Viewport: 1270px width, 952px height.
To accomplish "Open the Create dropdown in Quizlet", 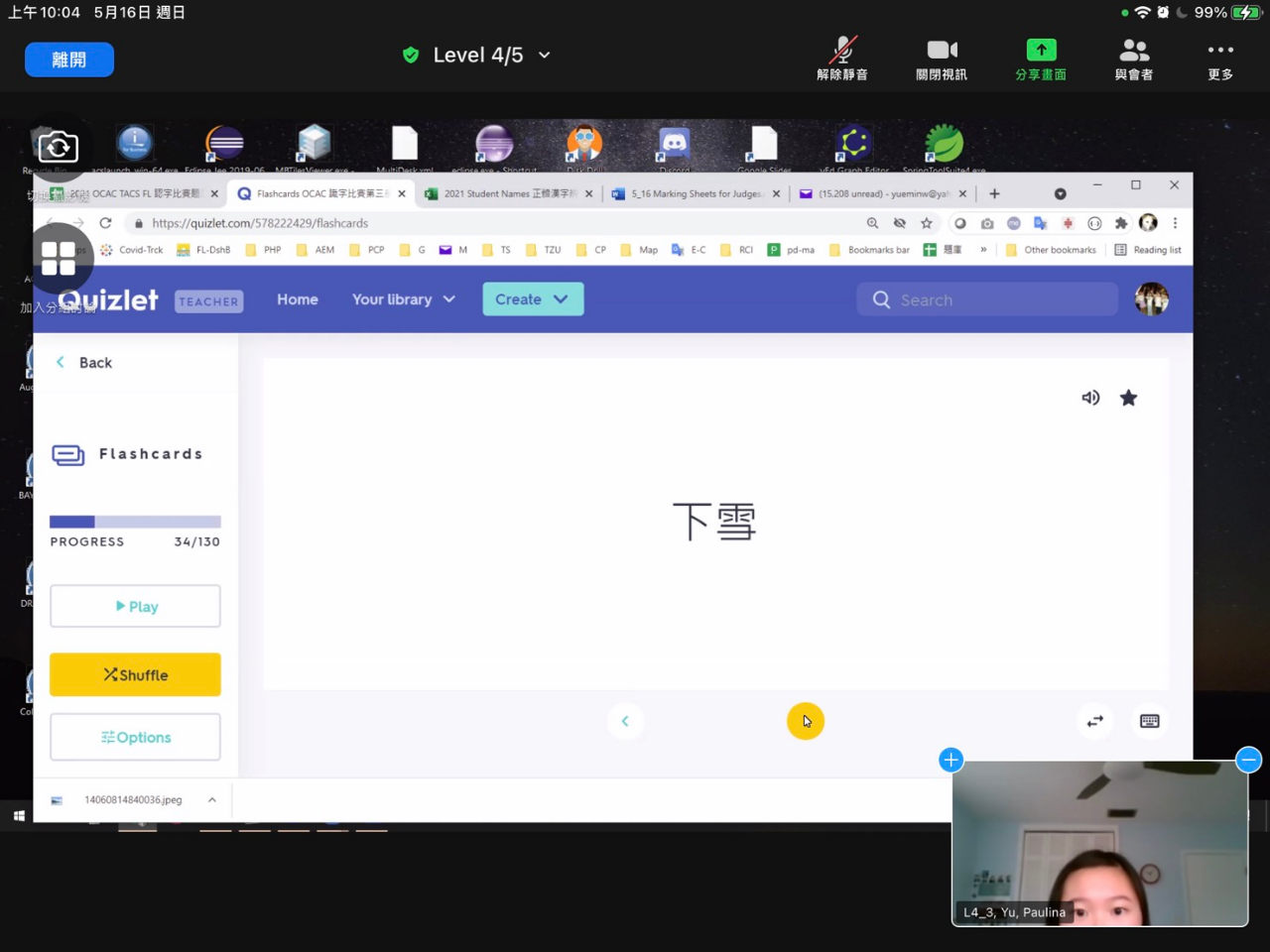I will [x=533, y=299].
